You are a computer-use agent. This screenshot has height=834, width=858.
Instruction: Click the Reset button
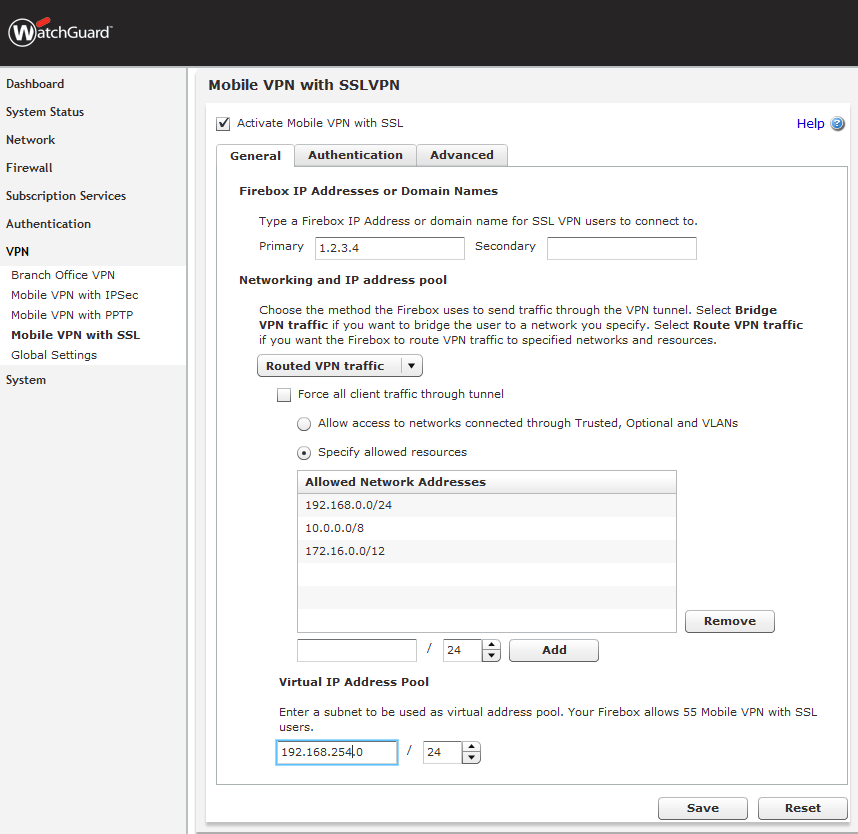click(x=802, y=808)
